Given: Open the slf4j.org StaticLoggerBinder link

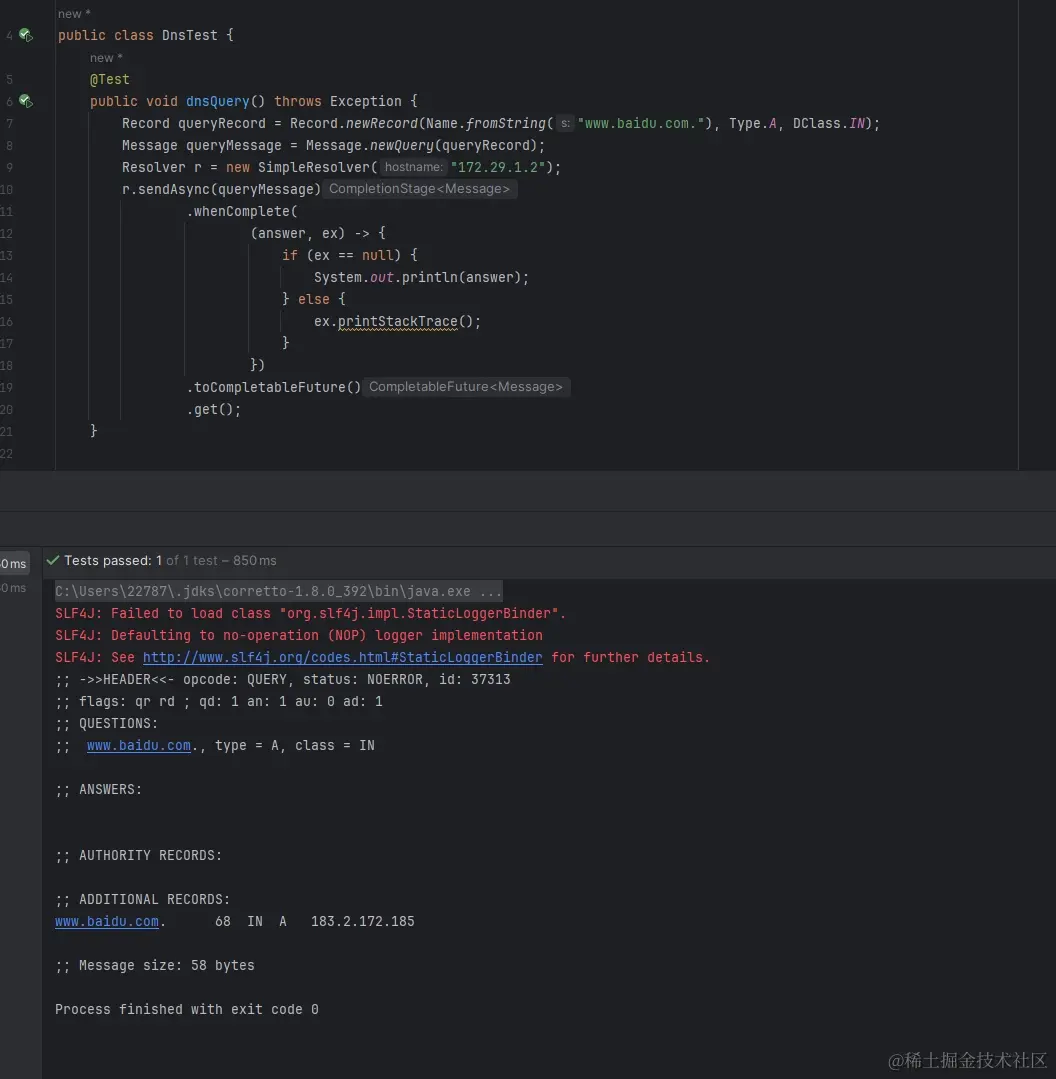Looking at the screenshot, I should tap(342, 657).
